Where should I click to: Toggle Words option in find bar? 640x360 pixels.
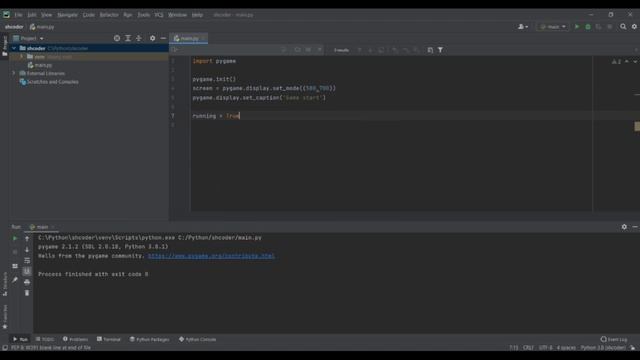click(x=309, y=50)
